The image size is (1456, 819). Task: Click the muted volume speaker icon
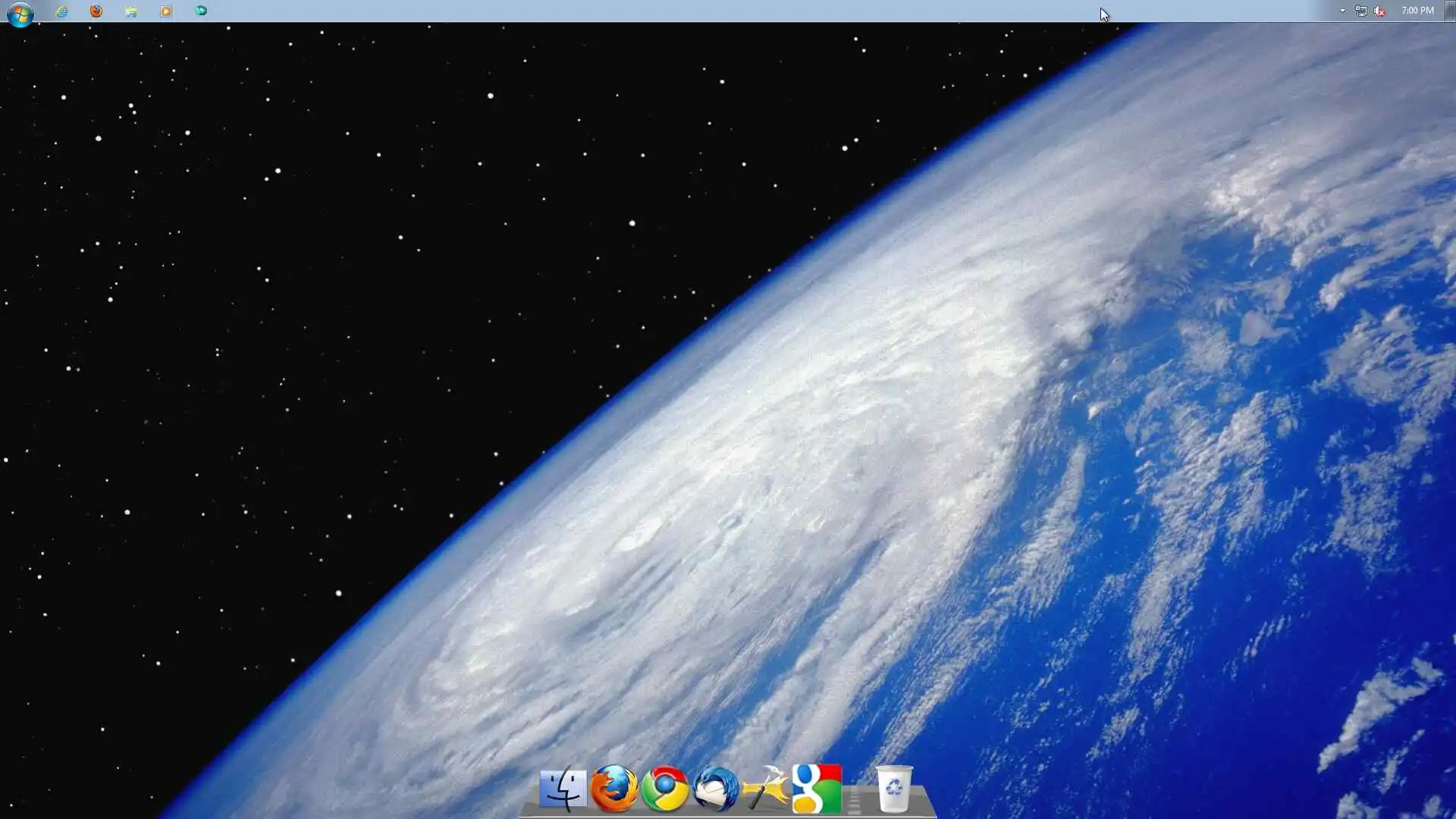(x=1380, y=11)
